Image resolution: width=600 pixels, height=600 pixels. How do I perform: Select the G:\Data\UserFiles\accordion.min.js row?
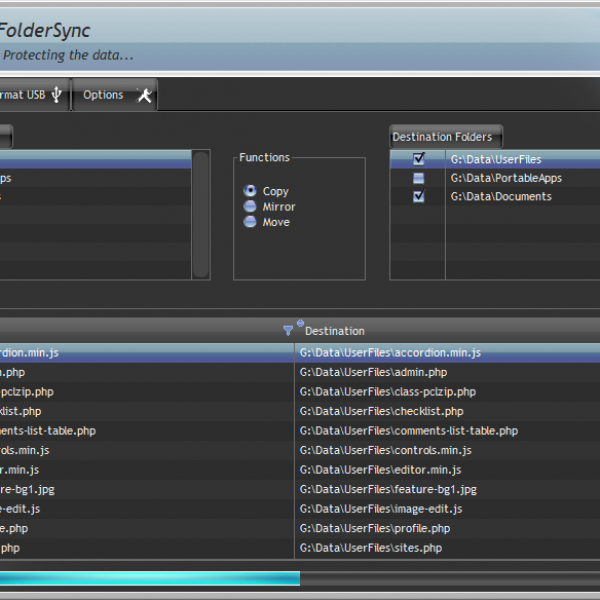pos(390,353)
